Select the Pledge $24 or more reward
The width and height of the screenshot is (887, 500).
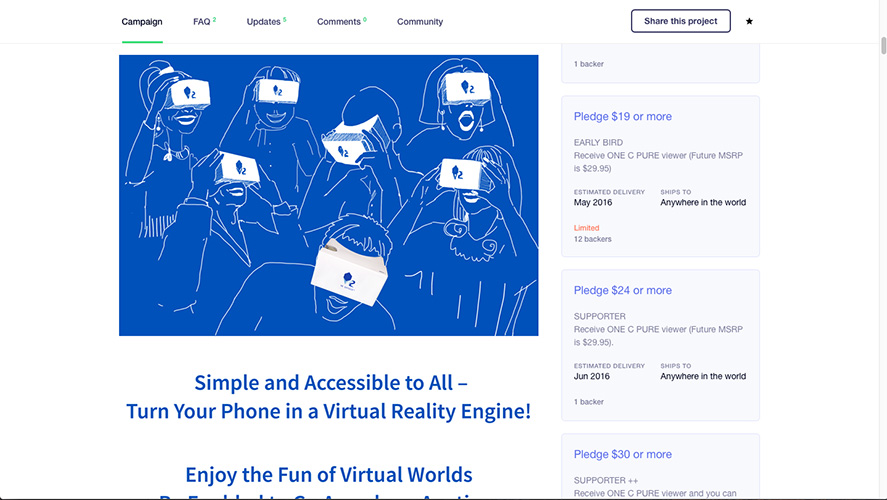click(x=623, y=290)
